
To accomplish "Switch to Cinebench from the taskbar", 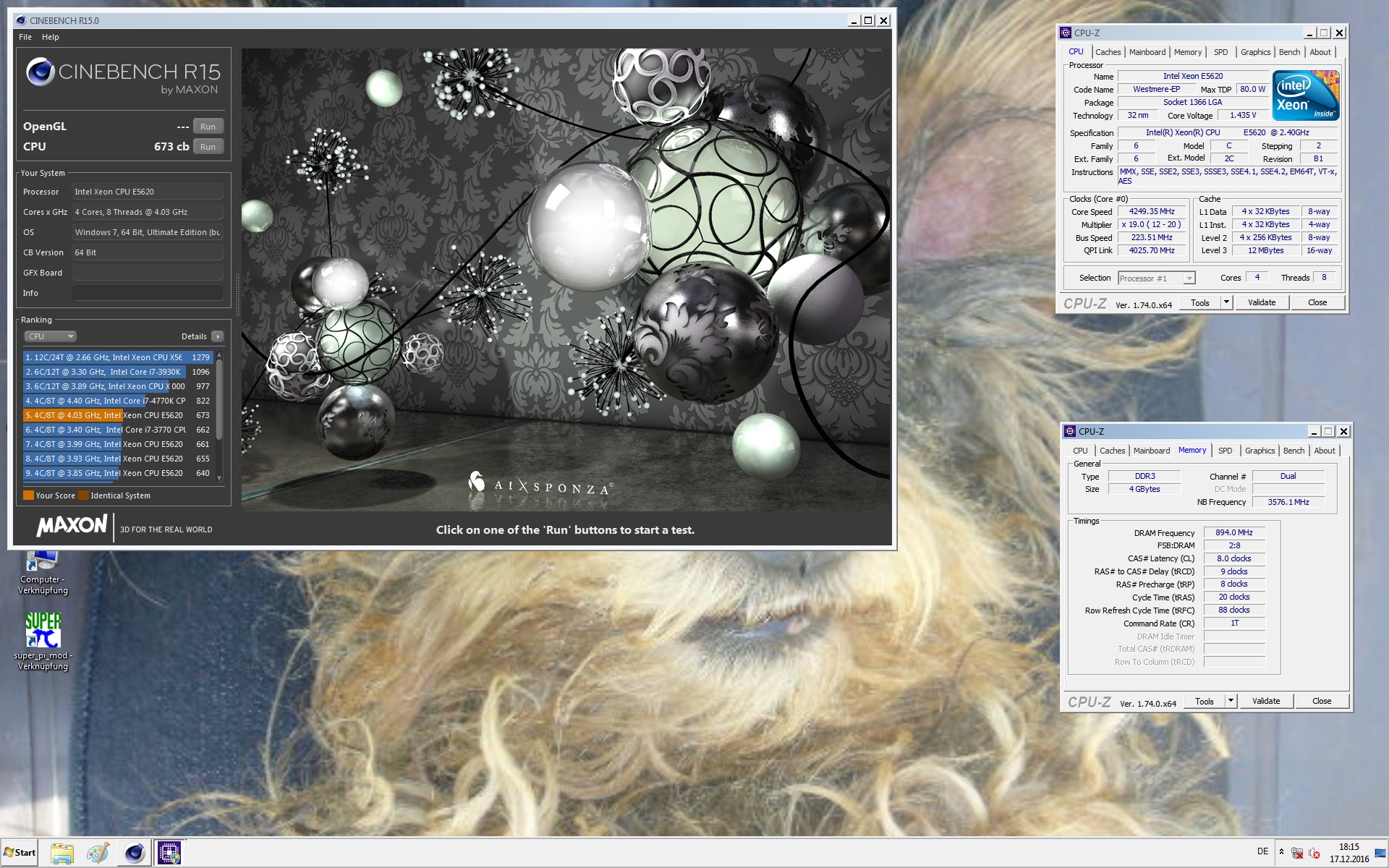I will pos(134,854).
